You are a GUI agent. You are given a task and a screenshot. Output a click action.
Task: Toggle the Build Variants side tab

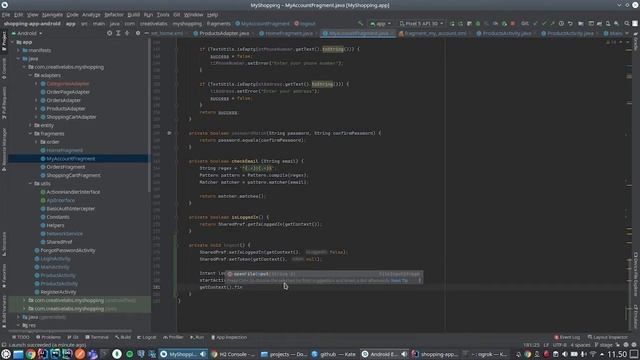[4, 311]
